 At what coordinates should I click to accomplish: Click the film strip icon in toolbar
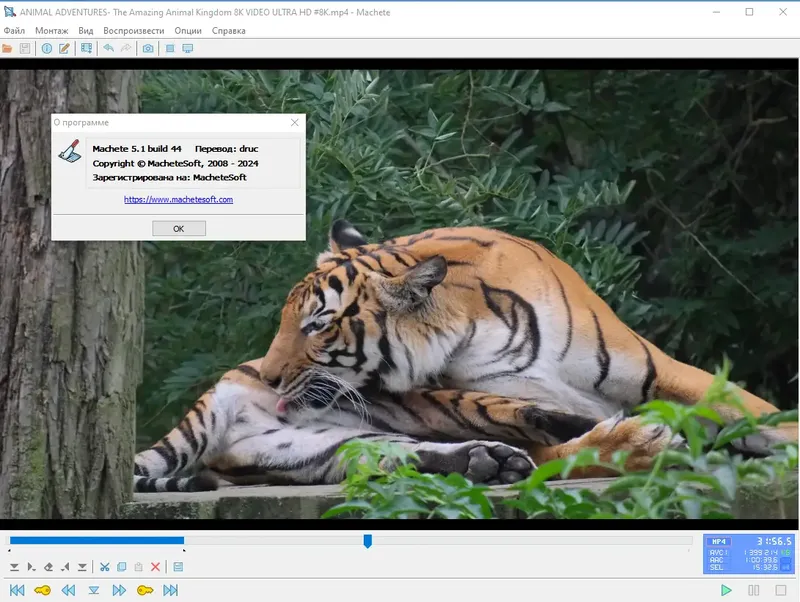tap(86, 48)
